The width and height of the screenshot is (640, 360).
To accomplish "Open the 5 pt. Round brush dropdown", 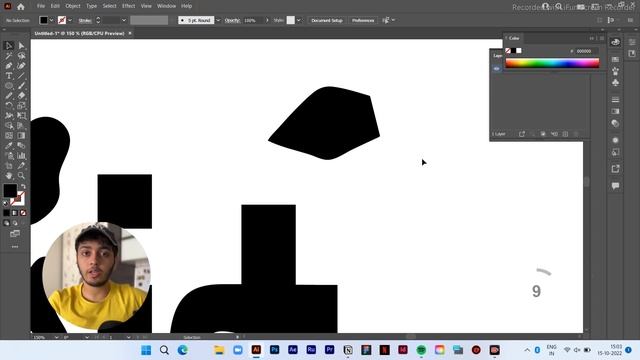I will 218,20.
